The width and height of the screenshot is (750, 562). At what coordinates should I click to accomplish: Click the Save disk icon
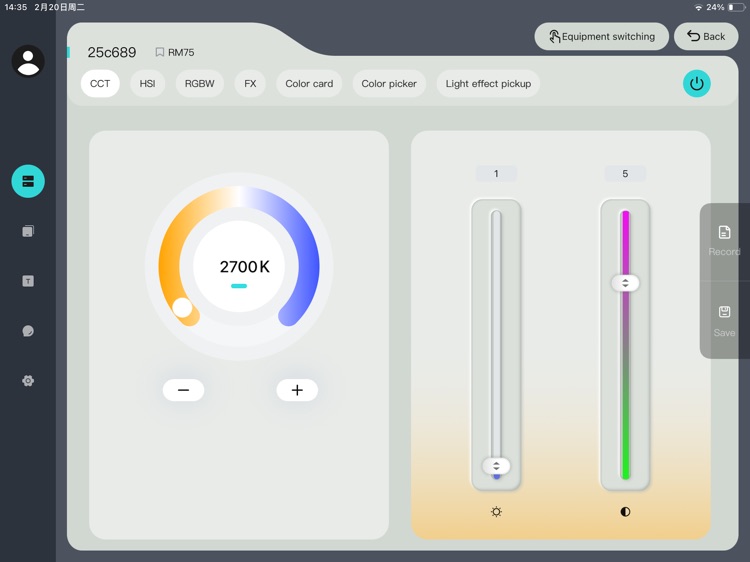point(724,312)
